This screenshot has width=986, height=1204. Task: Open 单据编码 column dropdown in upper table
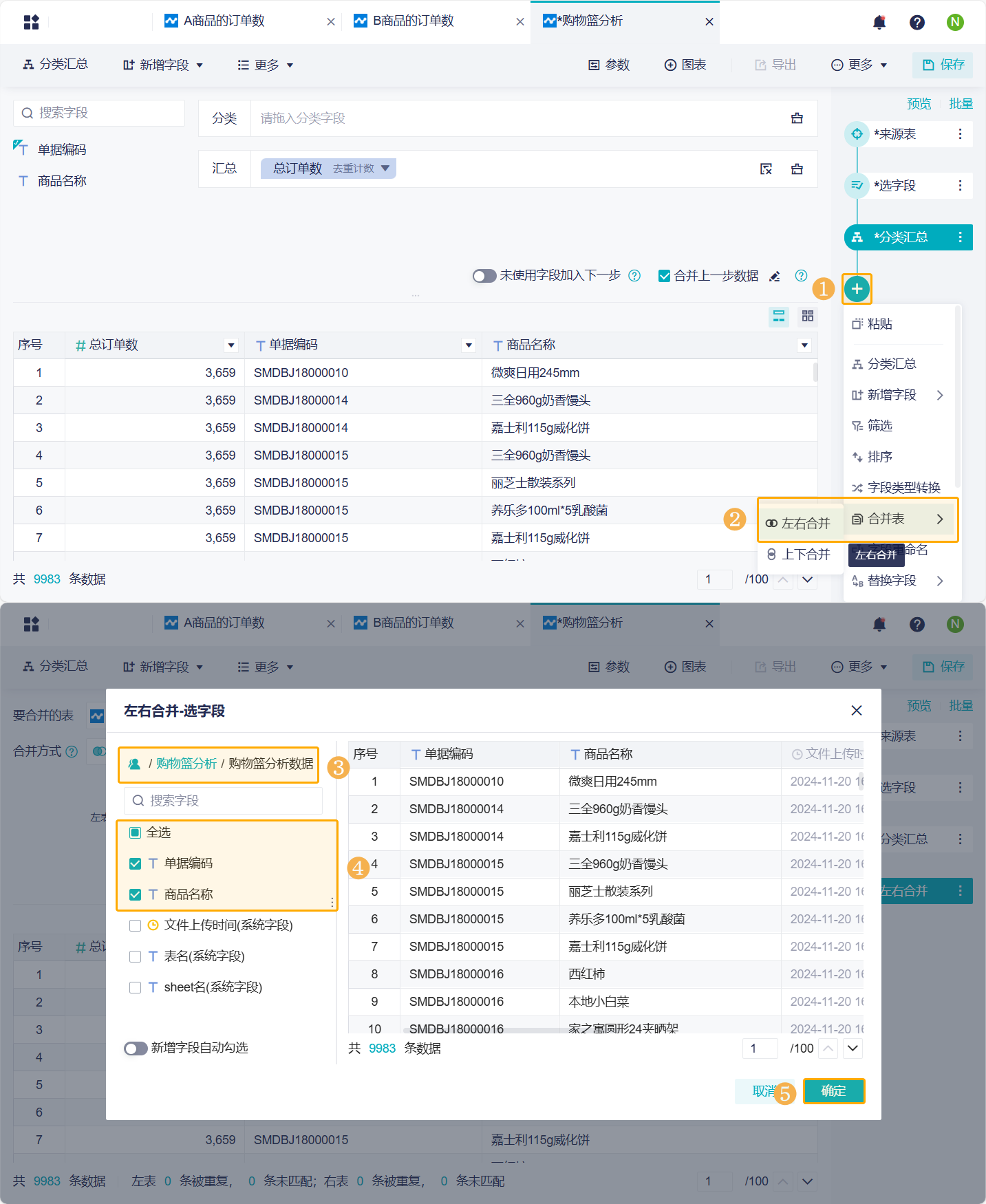point(469,345)
